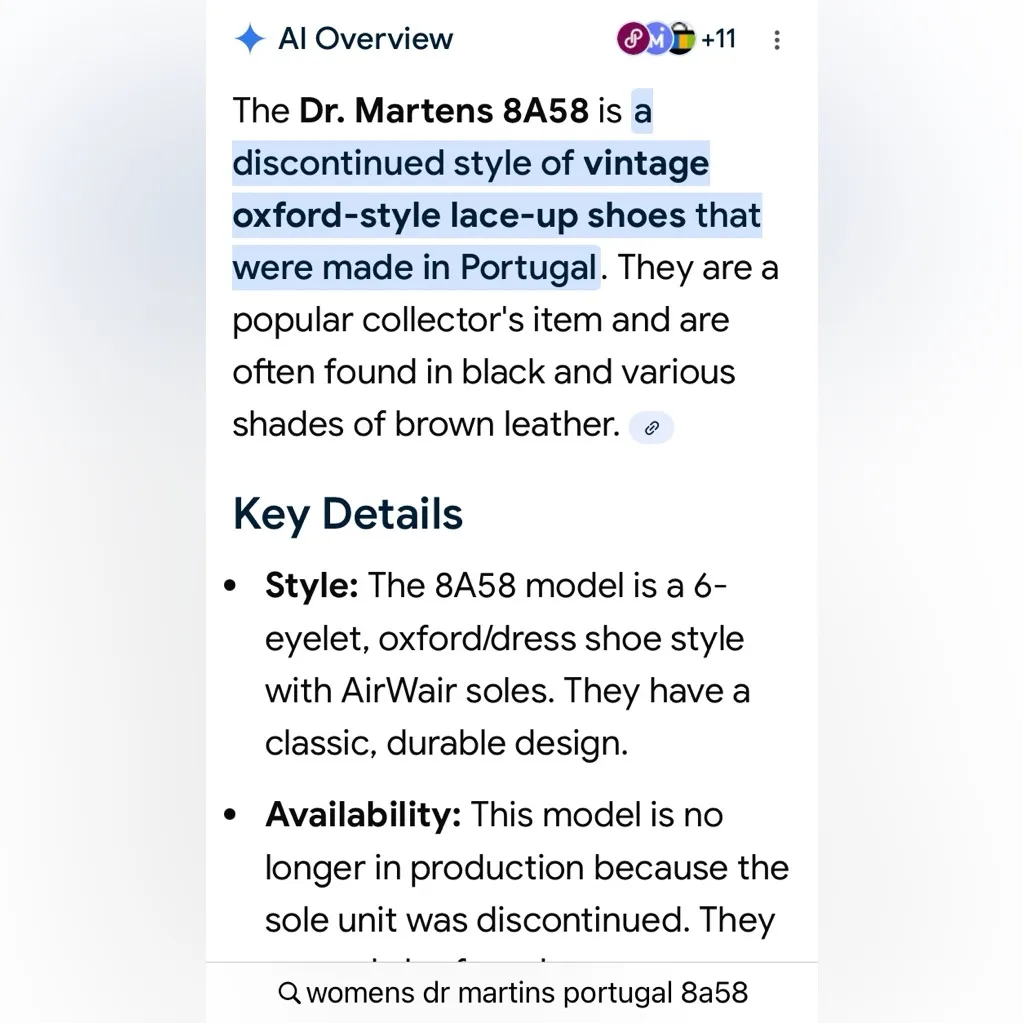The height and width of the screenshot is (1023, 1023).
Task: Tap the search query 'womens dr martins portugal 8a58'
Action: (527, 993)
